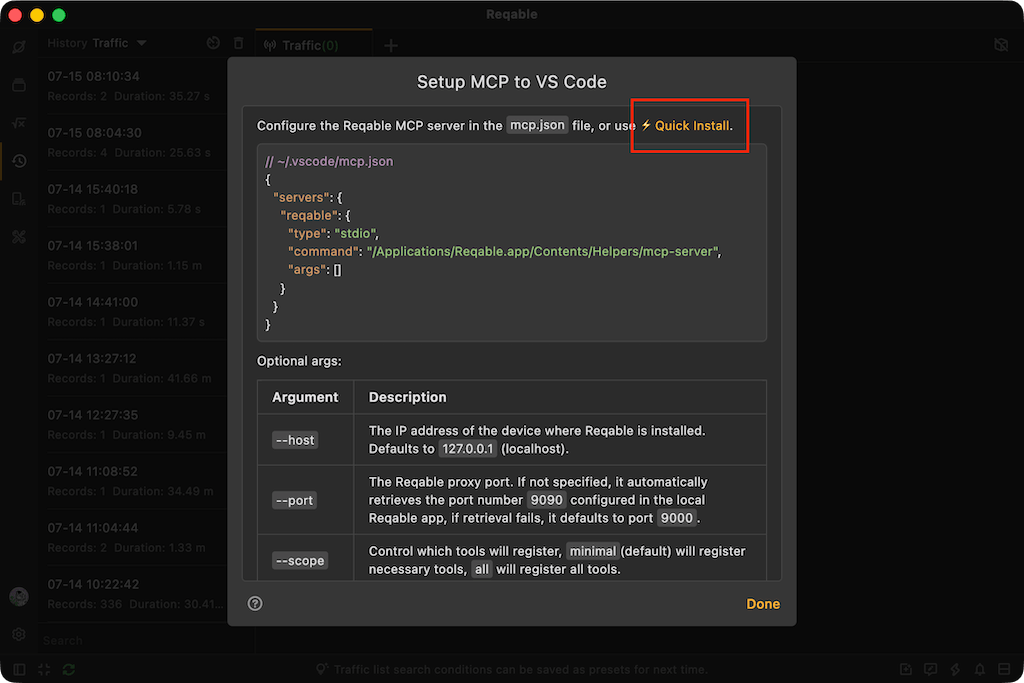This screenshot has width=1024, height=683.
Task: Delete history with the trash icon
Action: pos(238,43)
